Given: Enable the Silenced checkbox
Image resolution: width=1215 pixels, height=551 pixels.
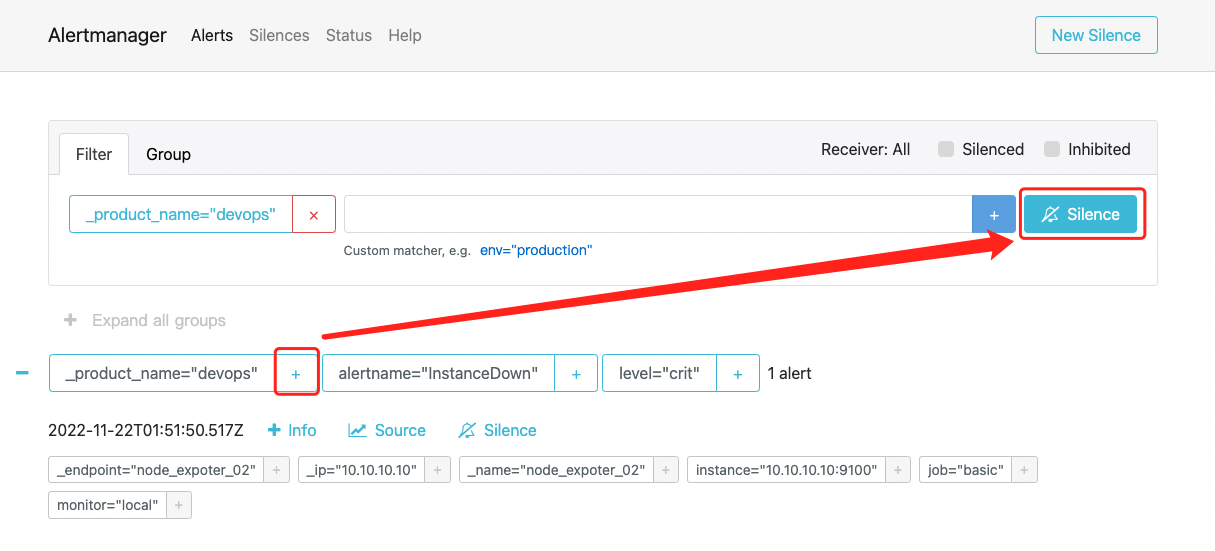Looking at the screenshot, I should click(x=946, y=149).
